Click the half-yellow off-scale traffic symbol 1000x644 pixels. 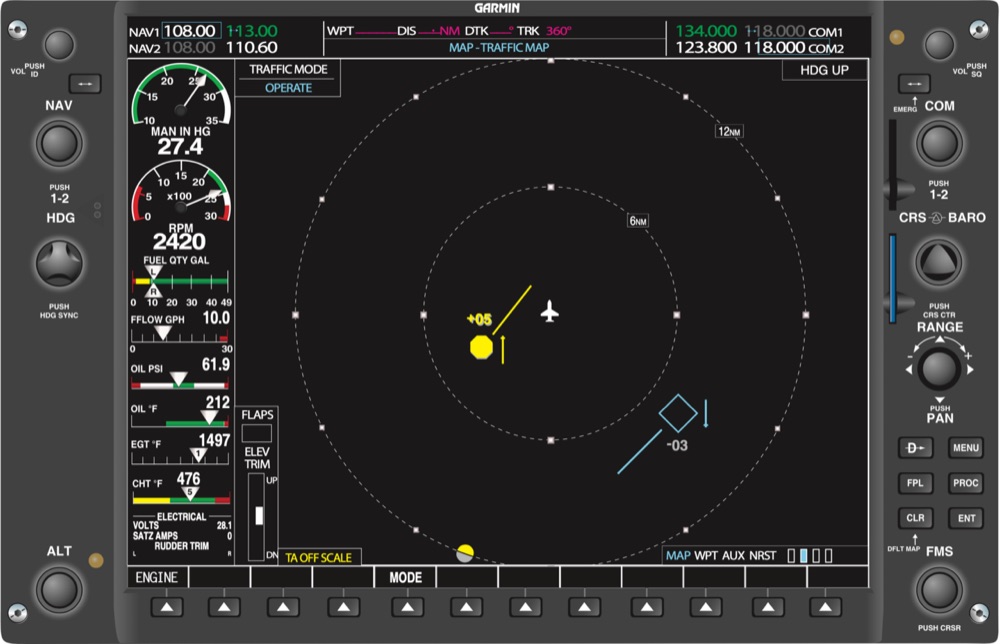[465, 553]
